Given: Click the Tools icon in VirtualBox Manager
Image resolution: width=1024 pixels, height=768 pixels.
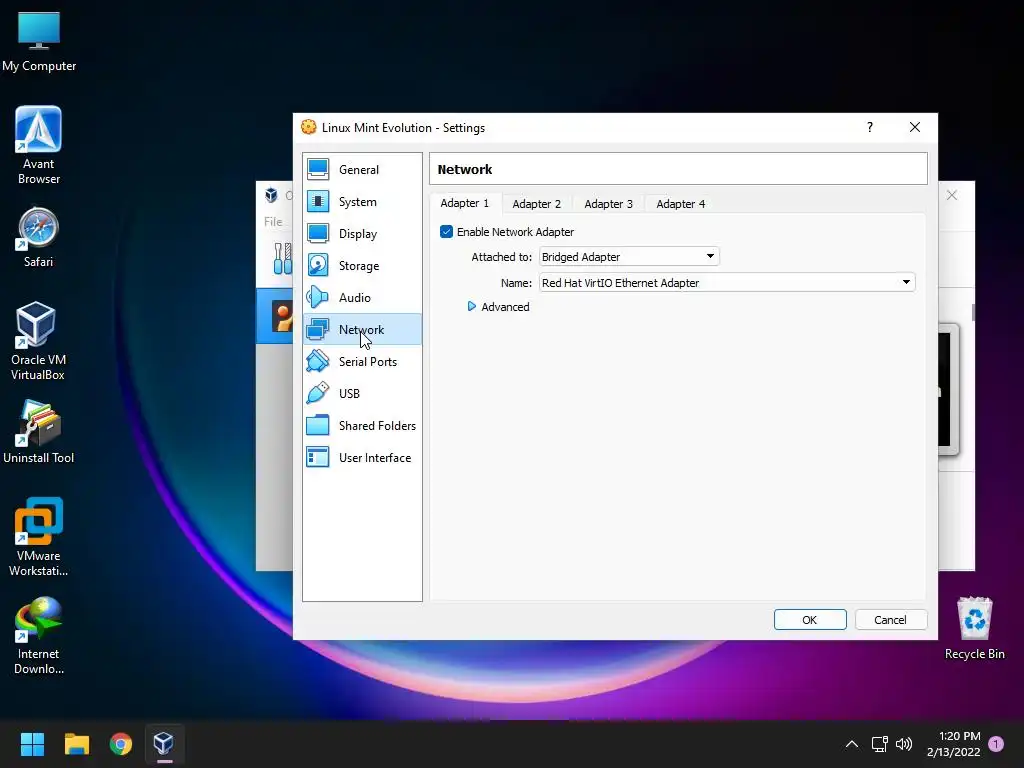Looking at the screenshot, I should point(283,259).
